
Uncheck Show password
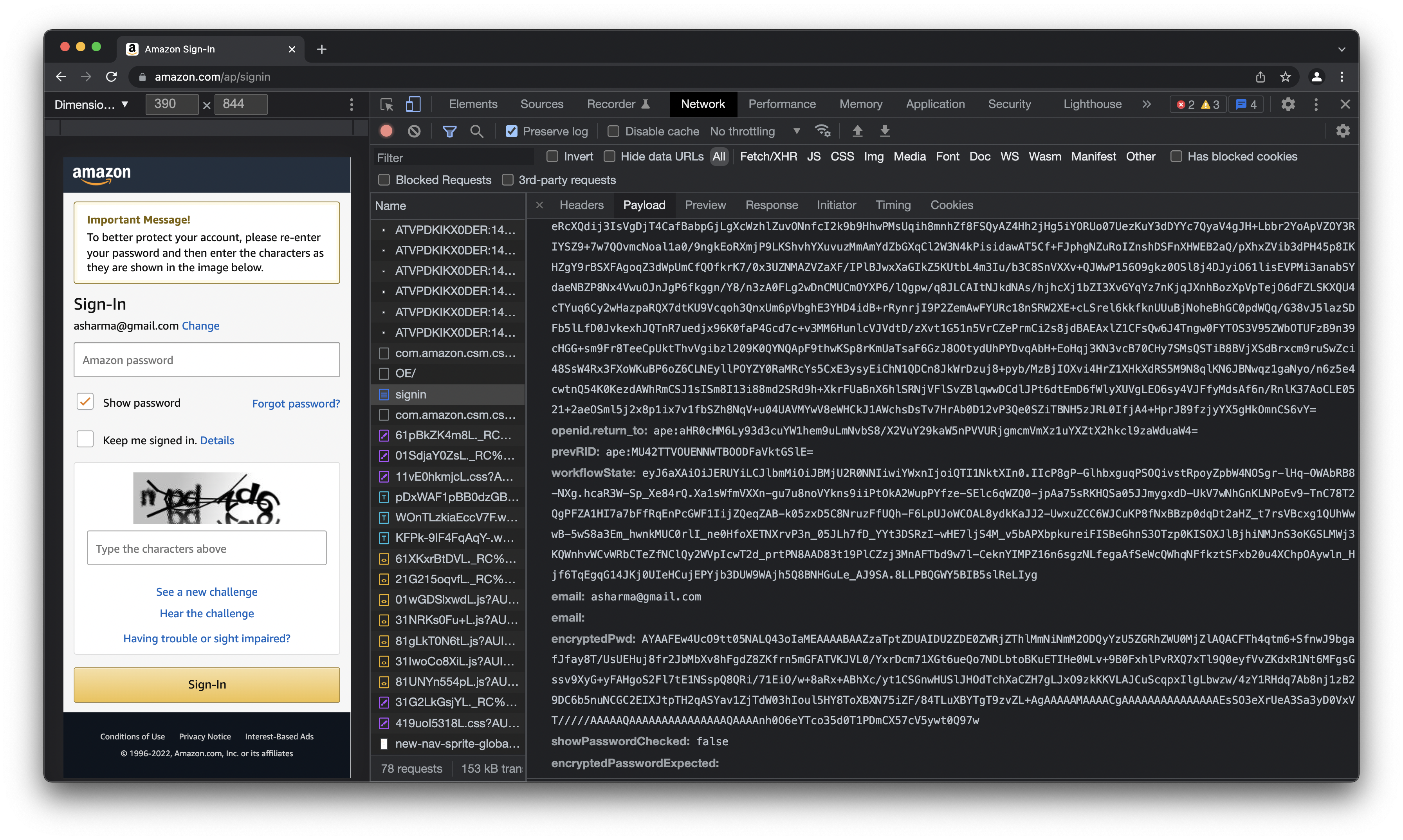pos(85,402)
